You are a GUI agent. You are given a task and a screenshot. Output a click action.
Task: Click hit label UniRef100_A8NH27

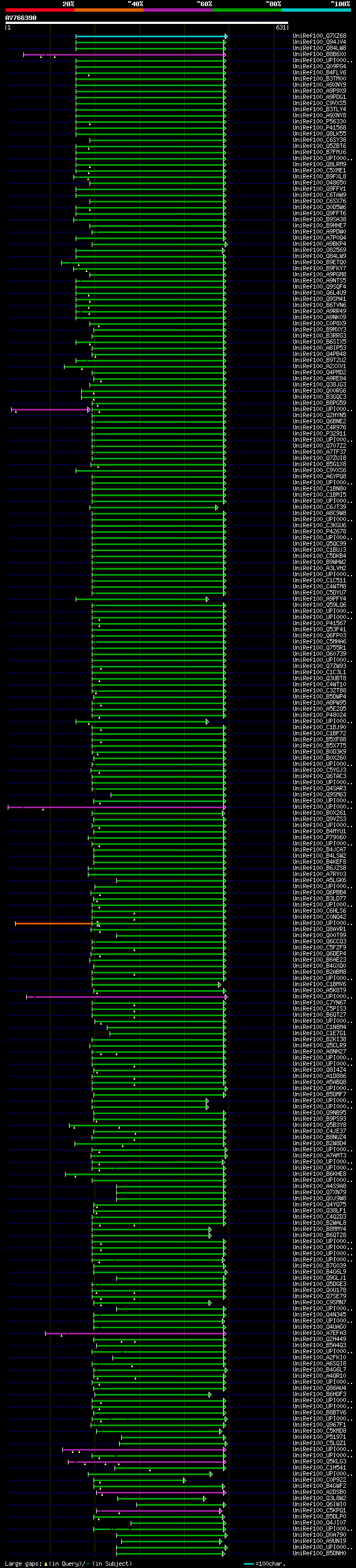pos(319,1051)
